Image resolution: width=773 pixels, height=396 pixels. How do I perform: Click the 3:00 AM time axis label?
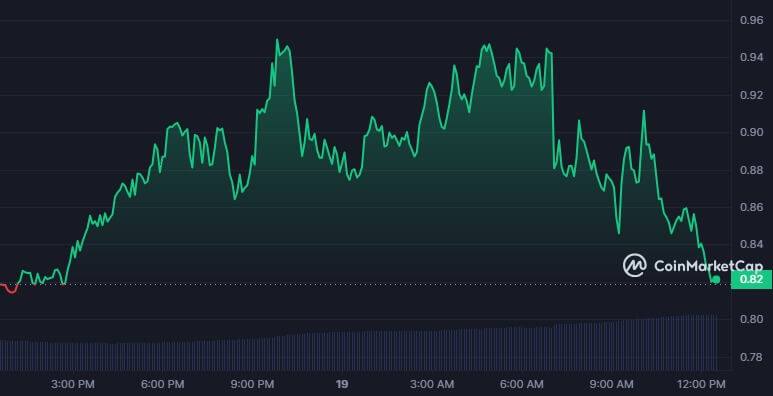pyautogui.click(x=432, y=384)
